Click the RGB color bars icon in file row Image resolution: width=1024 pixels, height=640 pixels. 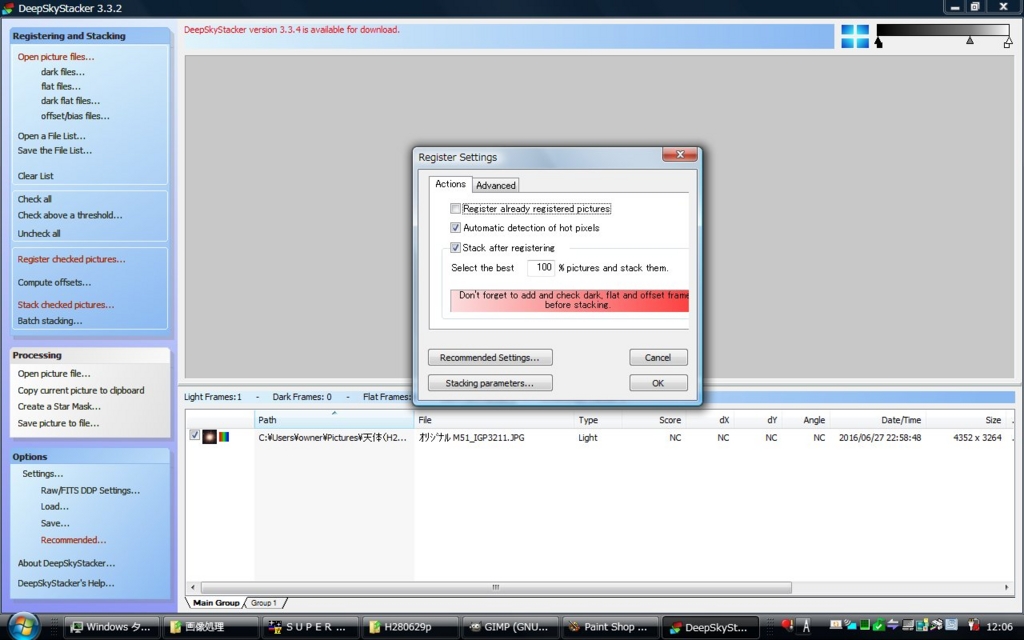point(224,437)
